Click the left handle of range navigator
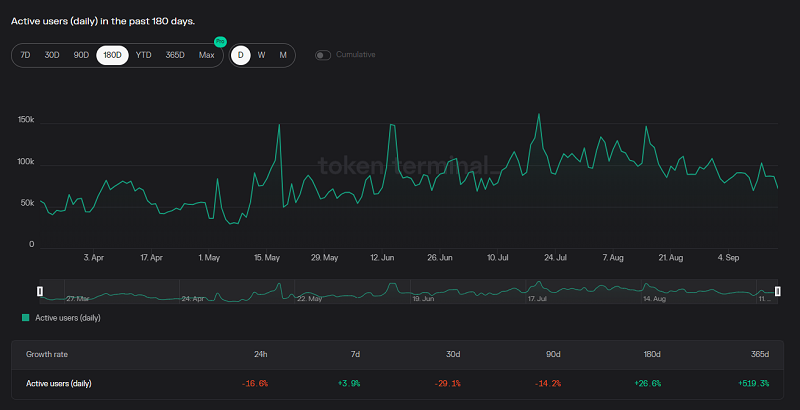 click(40, 291)
